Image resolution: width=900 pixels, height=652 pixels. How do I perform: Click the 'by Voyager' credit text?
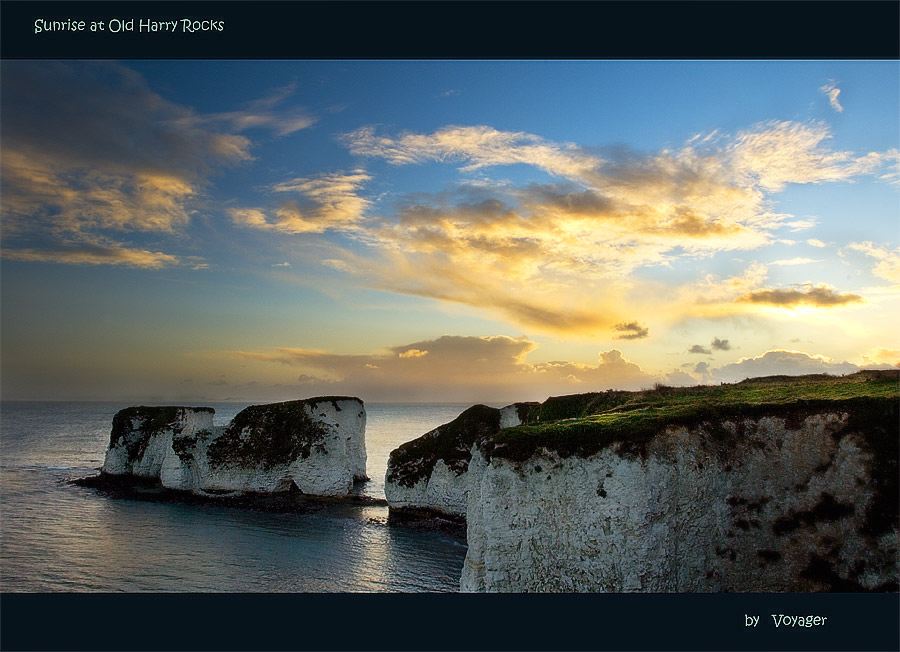coord(786,620)
